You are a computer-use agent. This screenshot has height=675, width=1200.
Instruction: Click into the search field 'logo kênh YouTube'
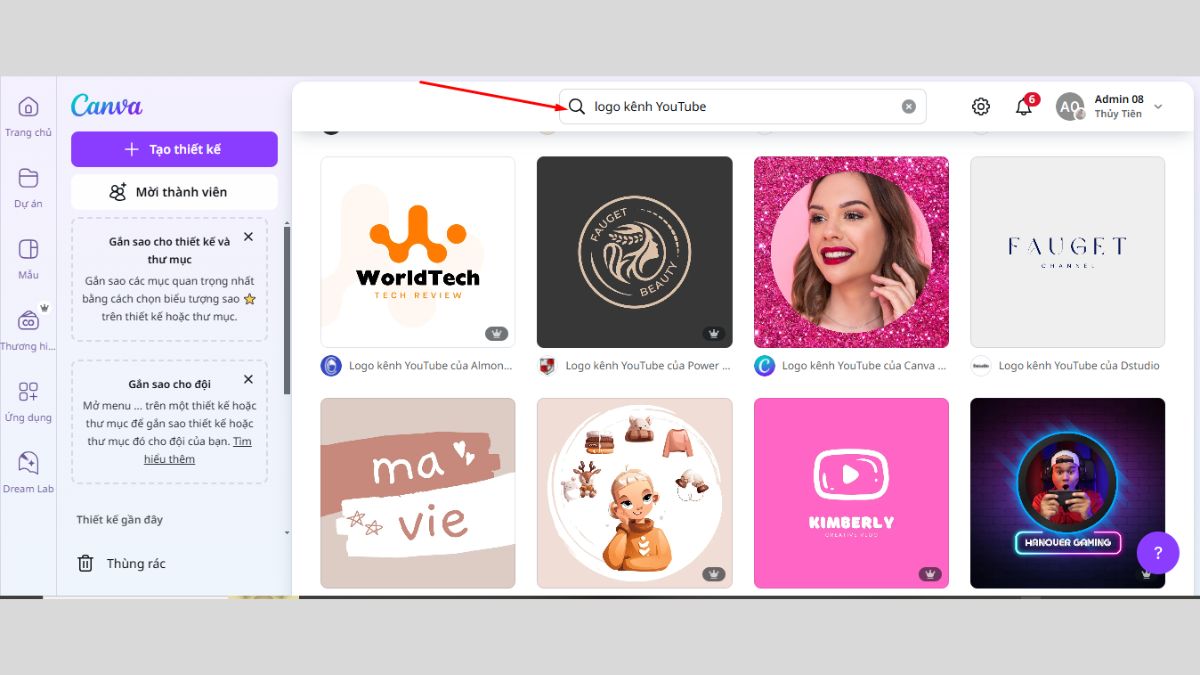743,106
